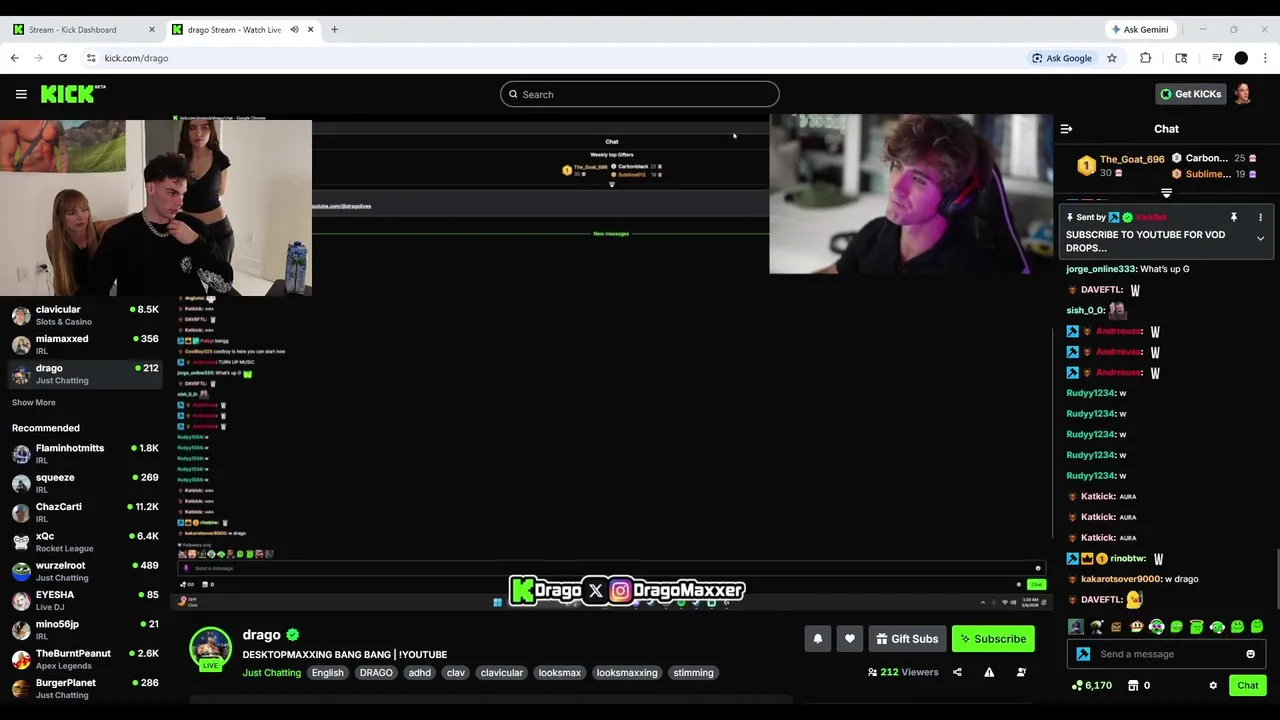This screenshot has width=1280, height=720.
Task: Open site information icon in address bar
Action: tap(91, 58)
